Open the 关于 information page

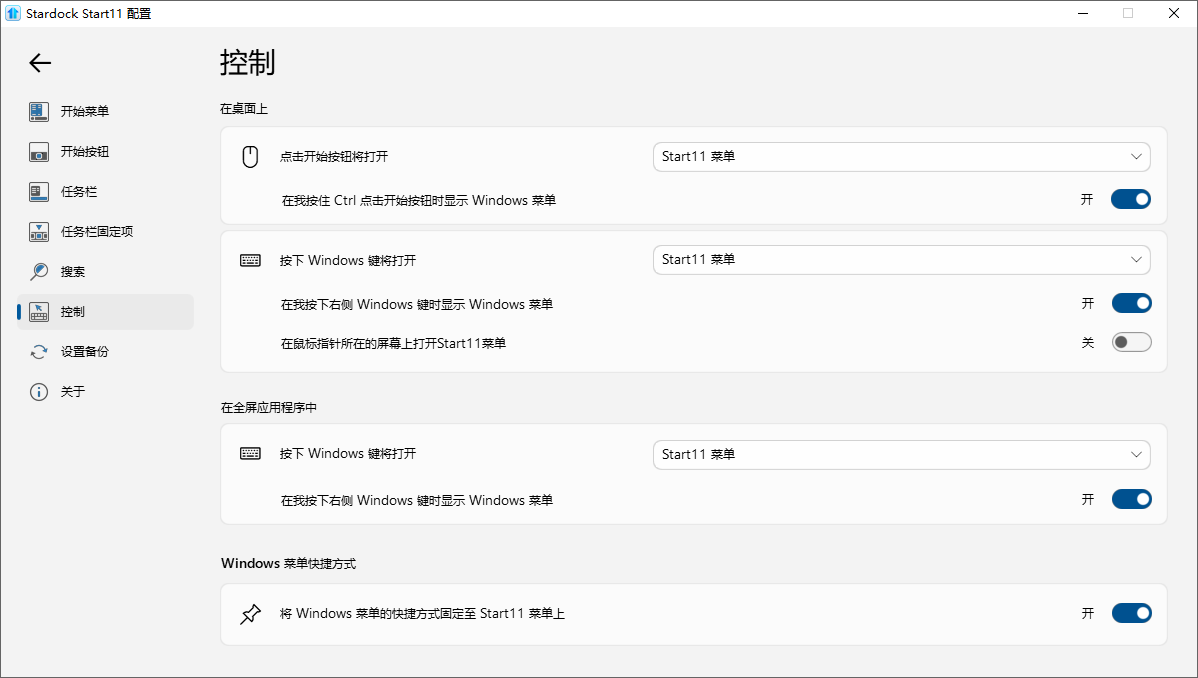(x=38, y=391)
